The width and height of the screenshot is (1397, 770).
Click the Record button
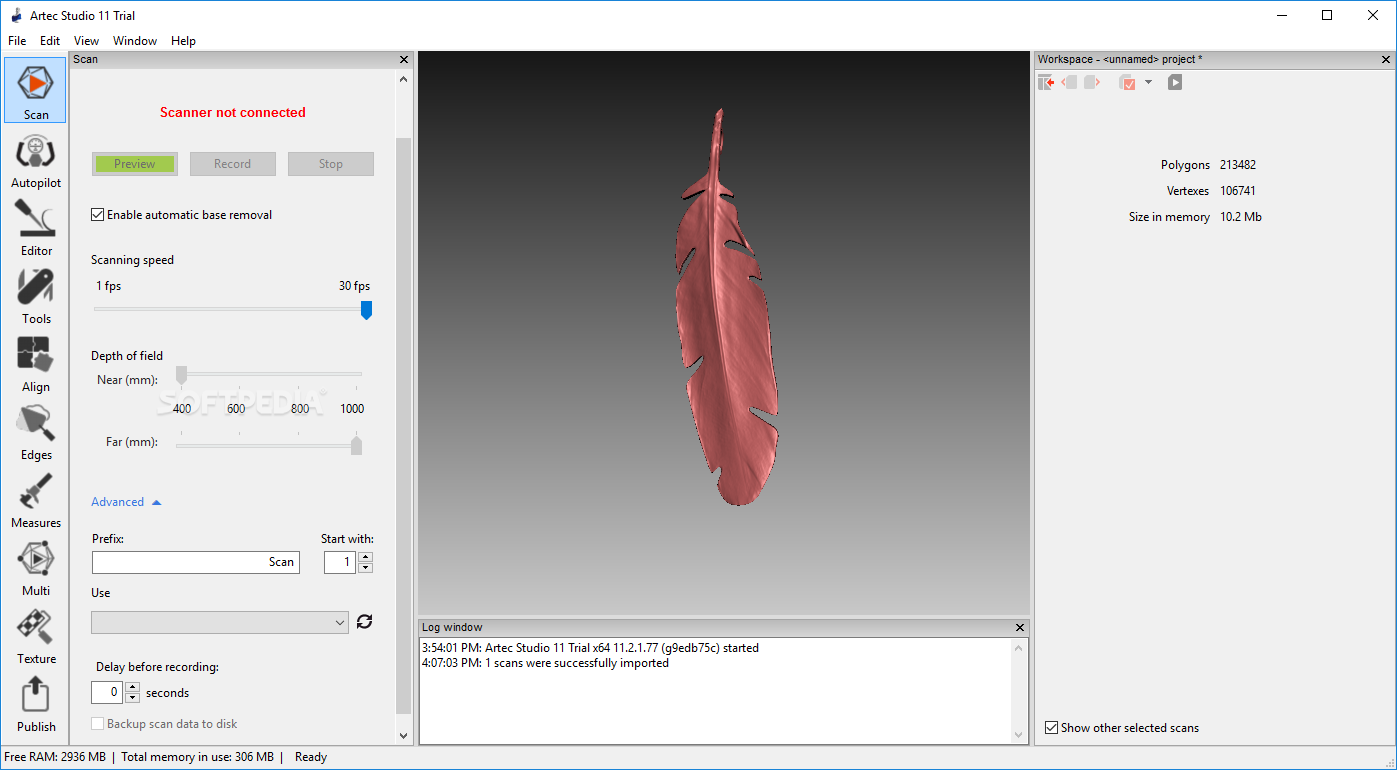[232, 164]
